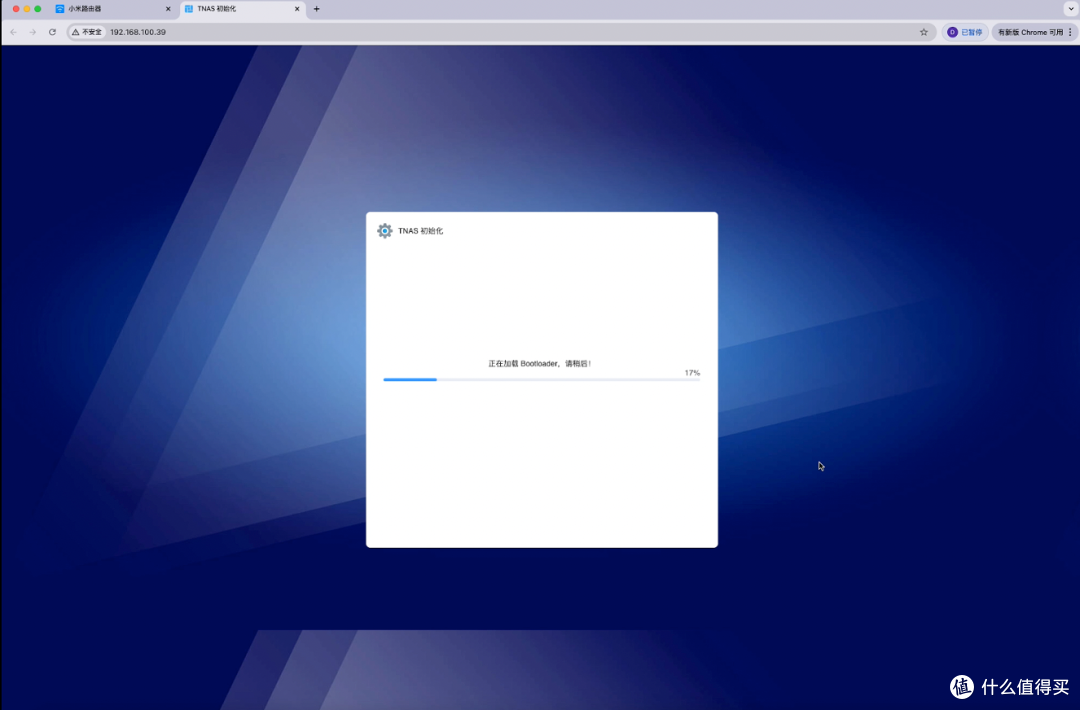This screenshot has height=710, width=1080.
Task: Click the 正在加载 Bootloader status message
Action: (540, 364)
